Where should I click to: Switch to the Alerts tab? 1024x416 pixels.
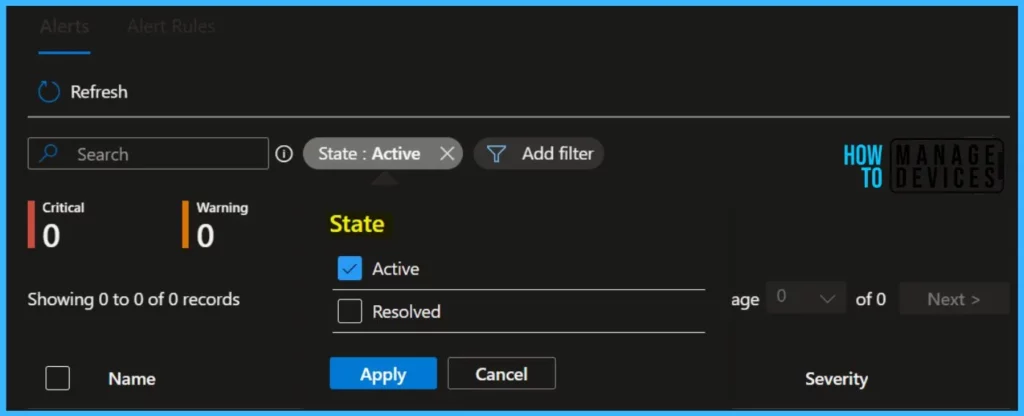65,27
